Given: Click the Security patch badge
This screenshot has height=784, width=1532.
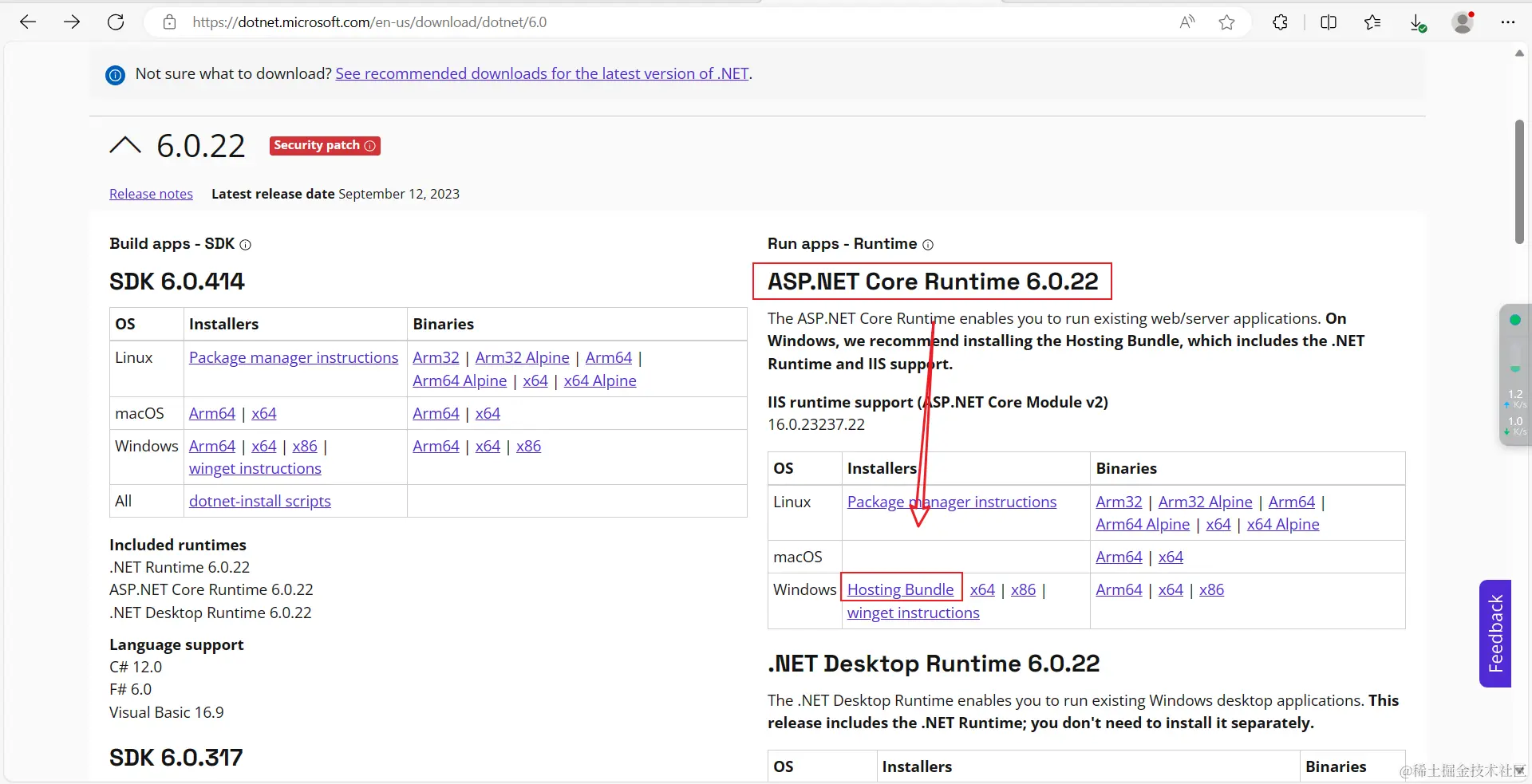Looking at the screenshot, I should pyautogui.click(x=325, y=145).
